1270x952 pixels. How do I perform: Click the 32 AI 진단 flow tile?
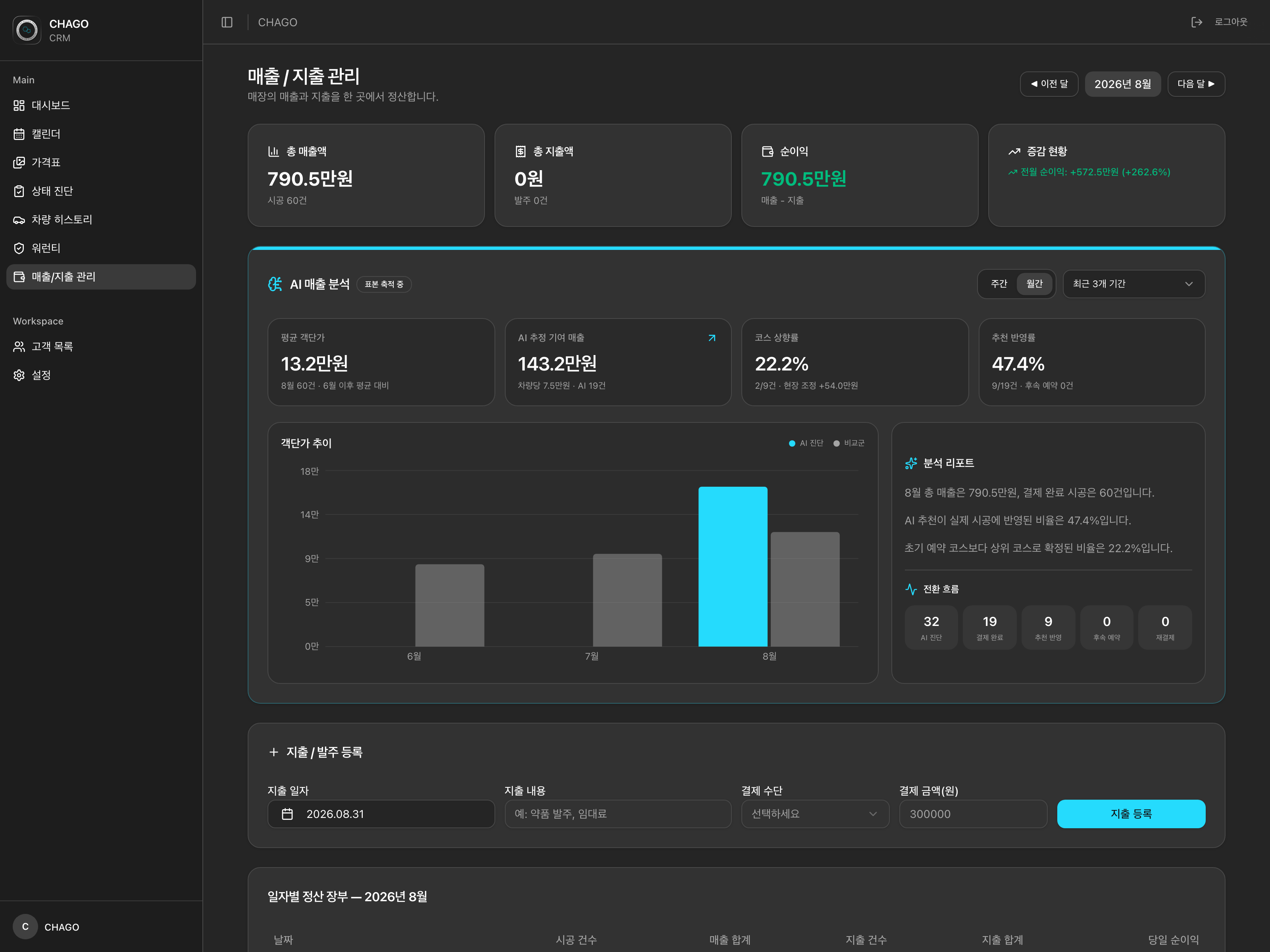click(x=931, y=628)
